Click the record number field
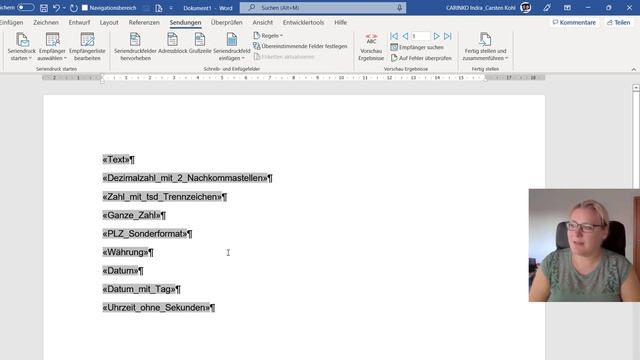The height and width of the screenshot is (360, 640). [x=420, y=36]
